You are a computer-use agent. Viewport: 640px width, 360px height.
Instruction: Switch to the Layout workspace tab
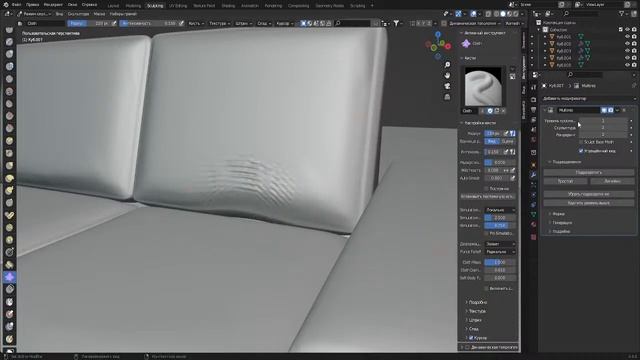[x=113, y=6]
